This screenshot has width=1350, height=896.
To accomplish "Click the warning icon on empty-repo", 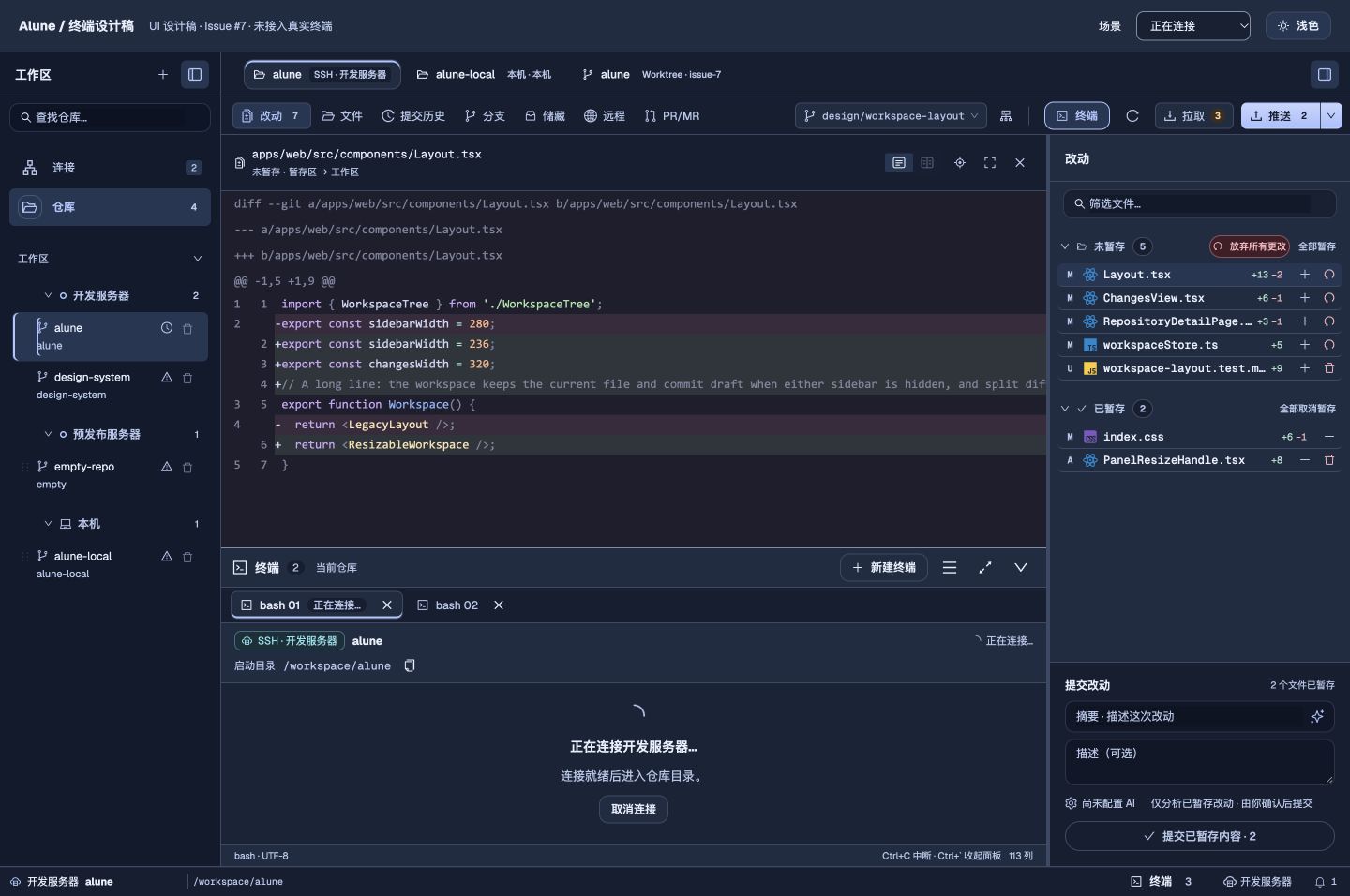I will [x=167, y=467].
